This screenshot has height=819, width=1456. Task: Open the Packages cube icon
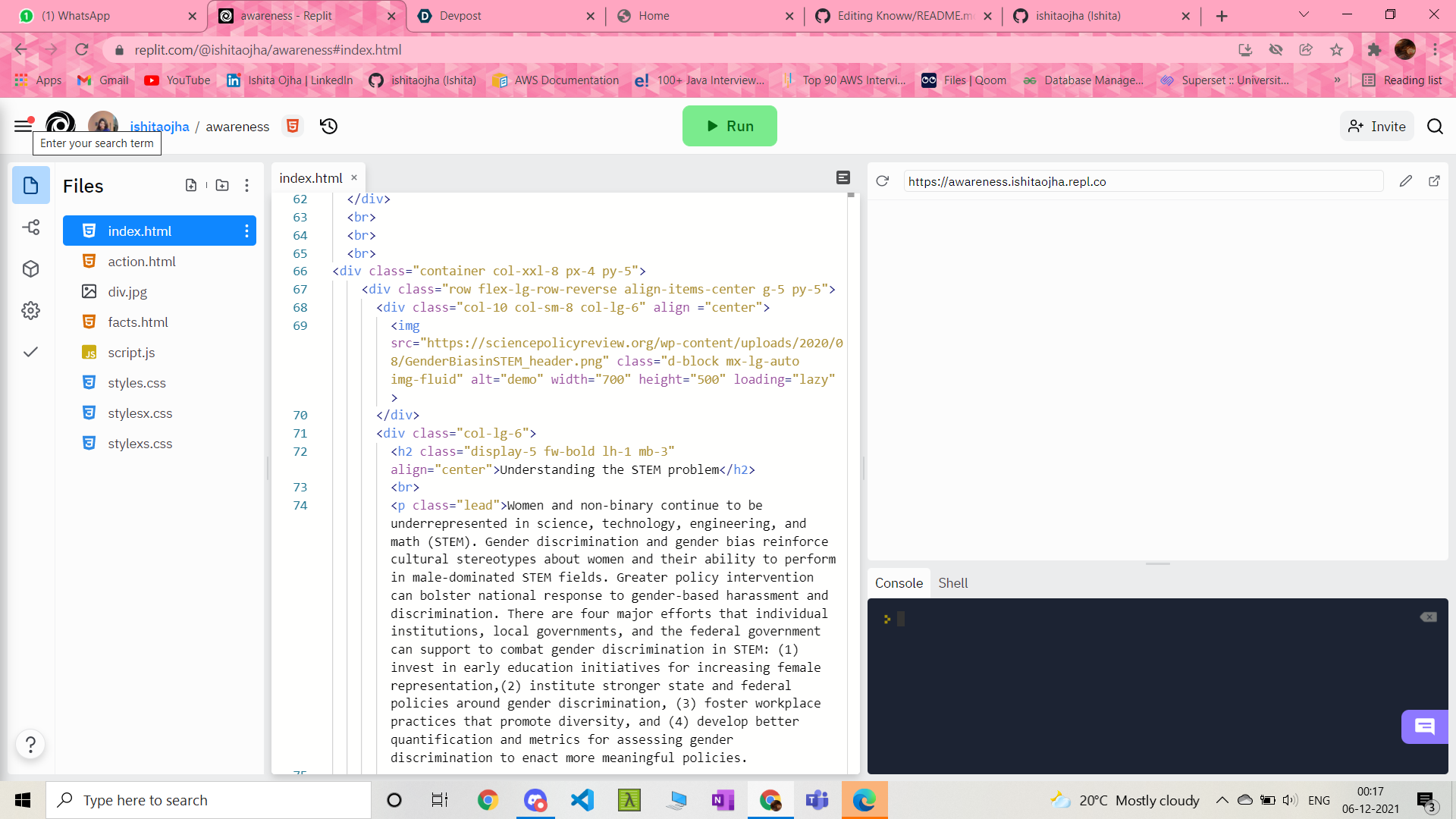tap(31, 268)
